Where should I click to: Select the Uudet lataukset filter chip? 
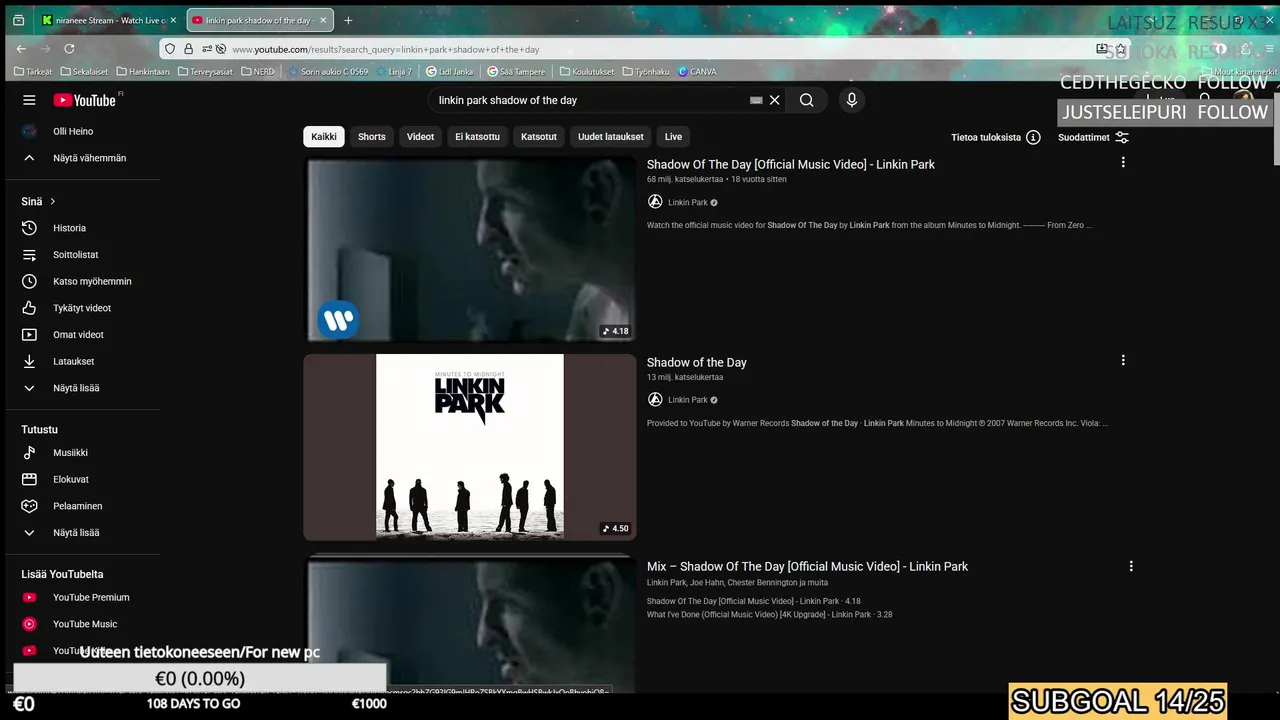pyautogui.click(x=610, y=137)
